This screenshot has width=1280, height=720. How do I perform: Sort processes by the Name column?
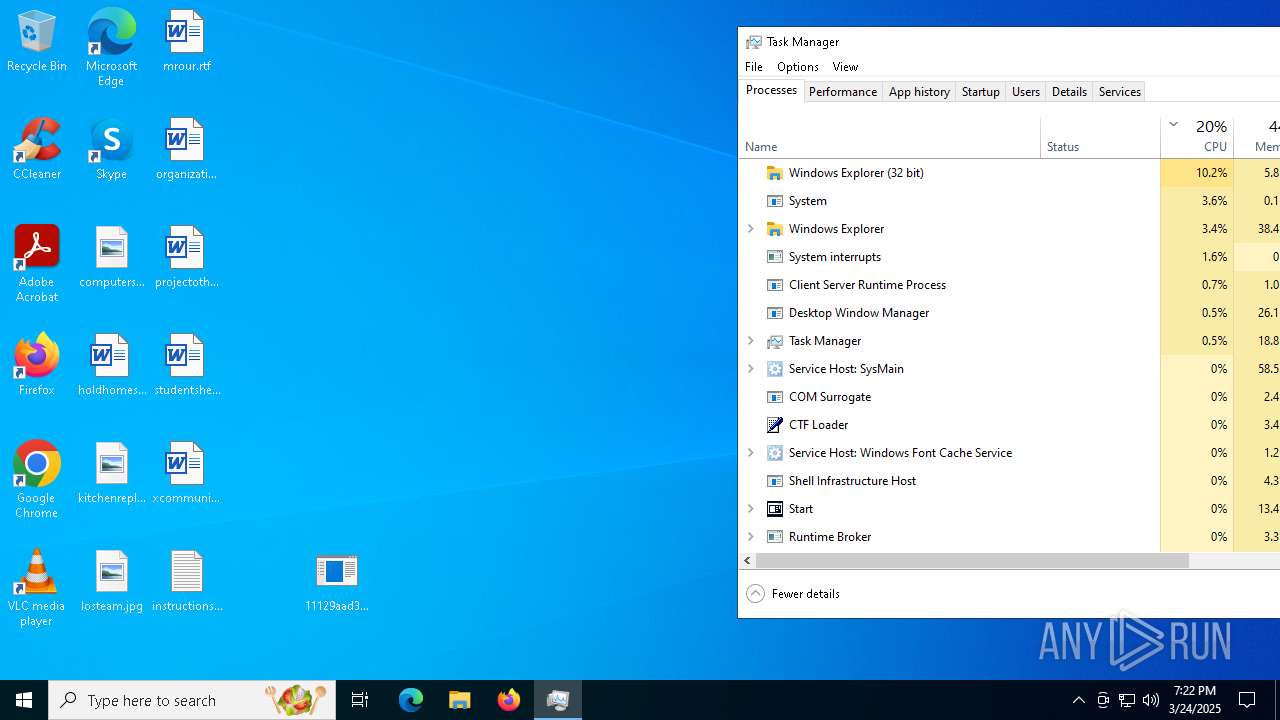point(889,137)
